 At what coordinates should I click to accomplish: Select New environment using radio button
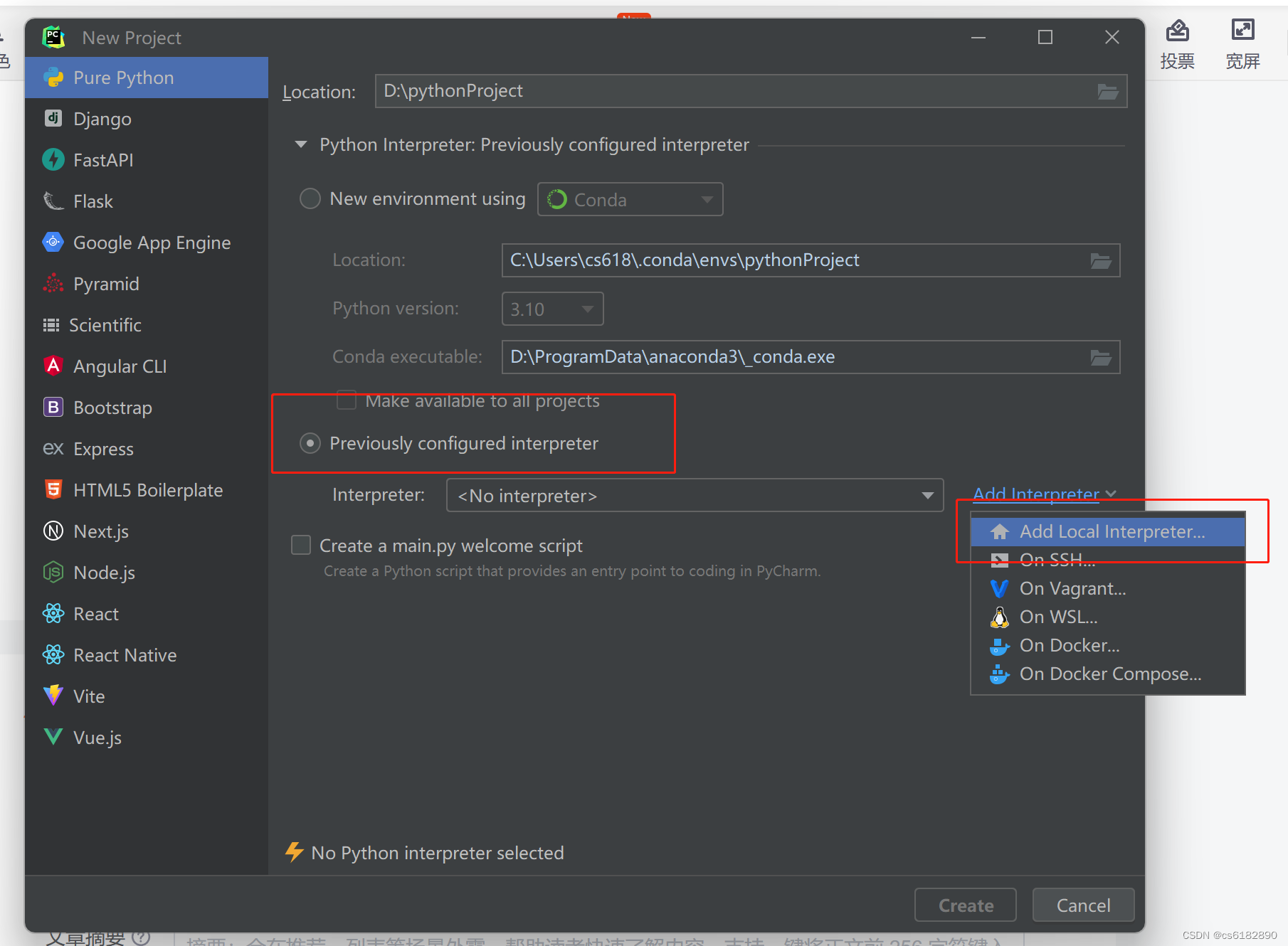310,198
